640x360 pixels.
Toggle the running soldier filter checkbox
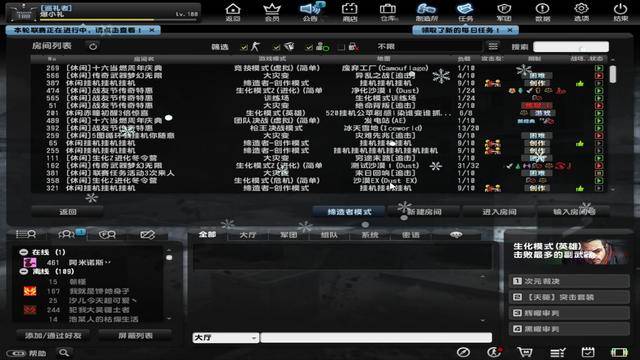[x=244, y=47]
